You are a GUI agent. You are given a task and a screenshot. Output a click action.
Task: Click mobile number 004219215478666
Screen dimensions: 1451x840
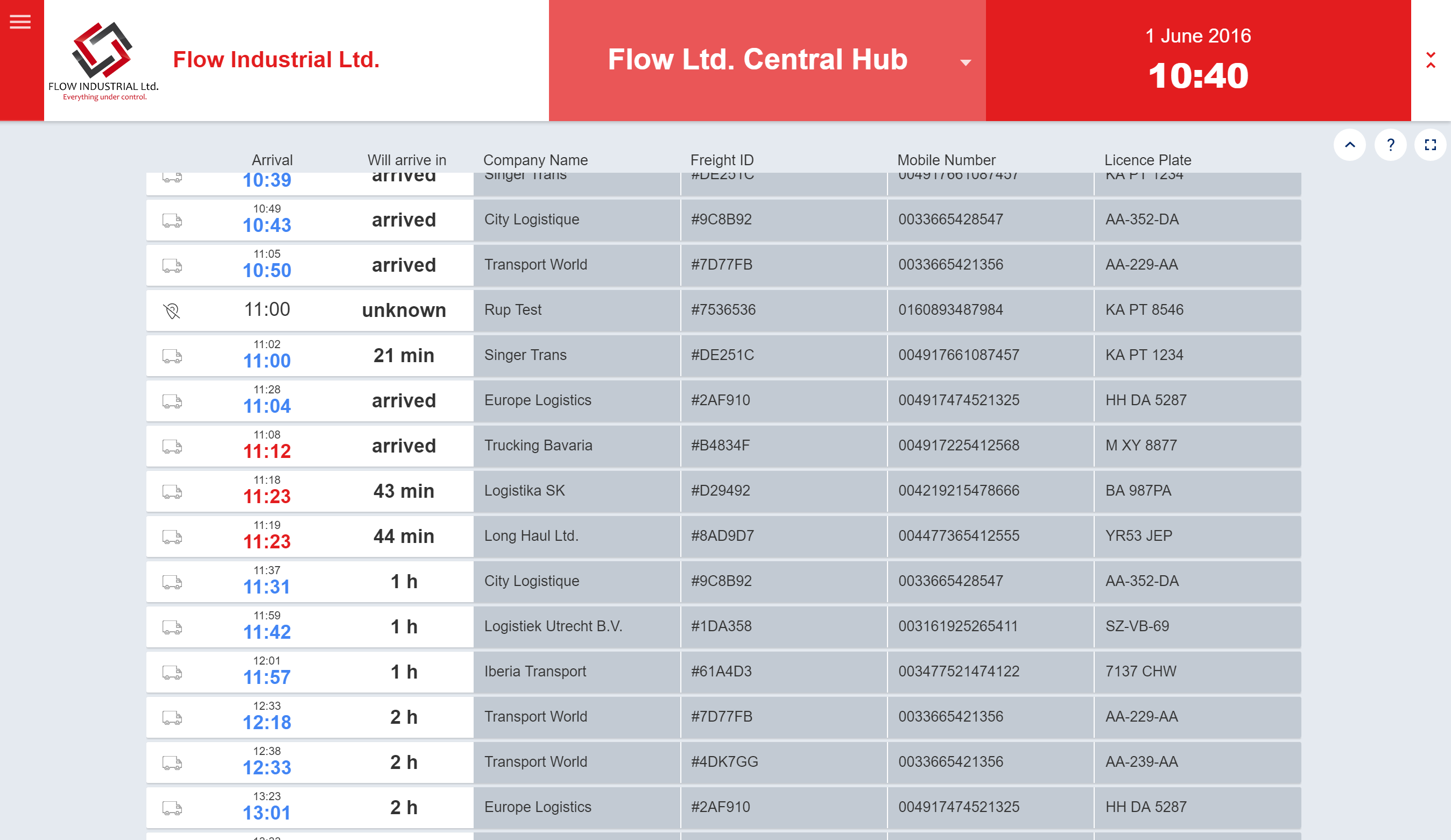tap(958, 491)
